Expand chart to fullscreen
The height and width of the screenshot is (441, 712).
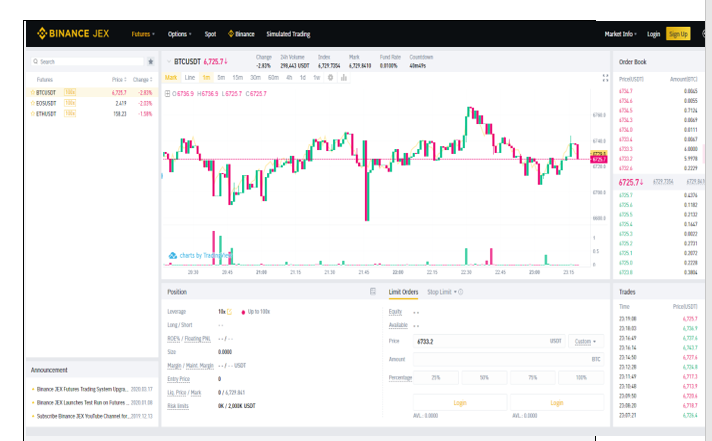605,78
